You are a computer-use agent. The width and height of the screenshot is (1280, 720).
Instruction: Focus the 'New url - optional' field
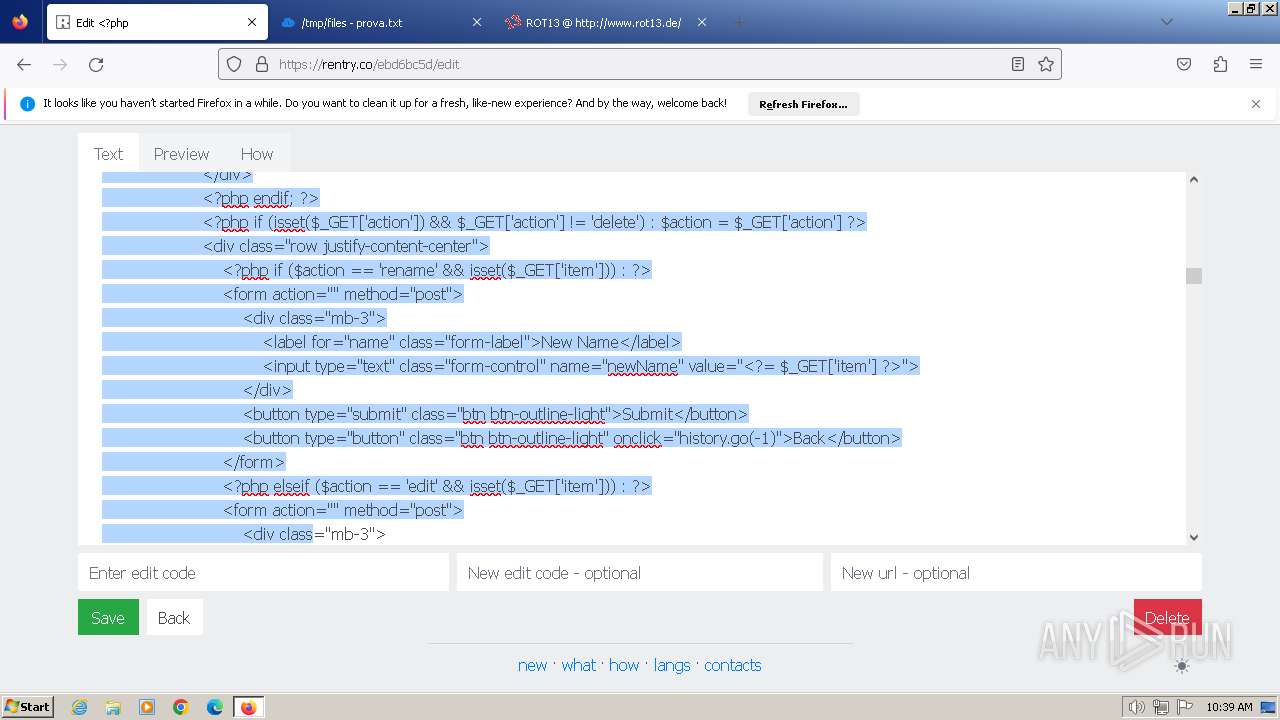pos(1016,573)
